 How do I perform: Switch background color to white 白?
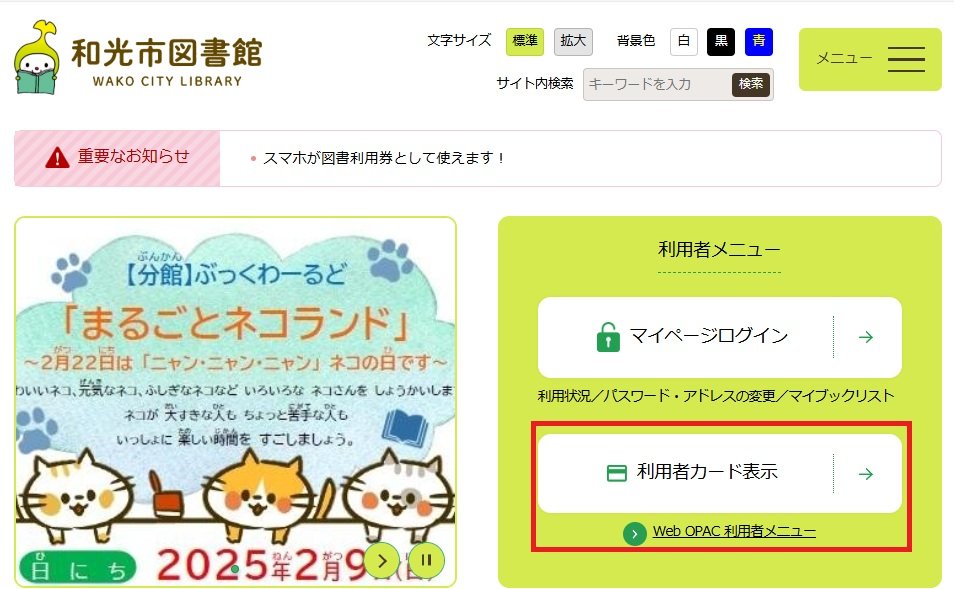click(x=684, y=41)
